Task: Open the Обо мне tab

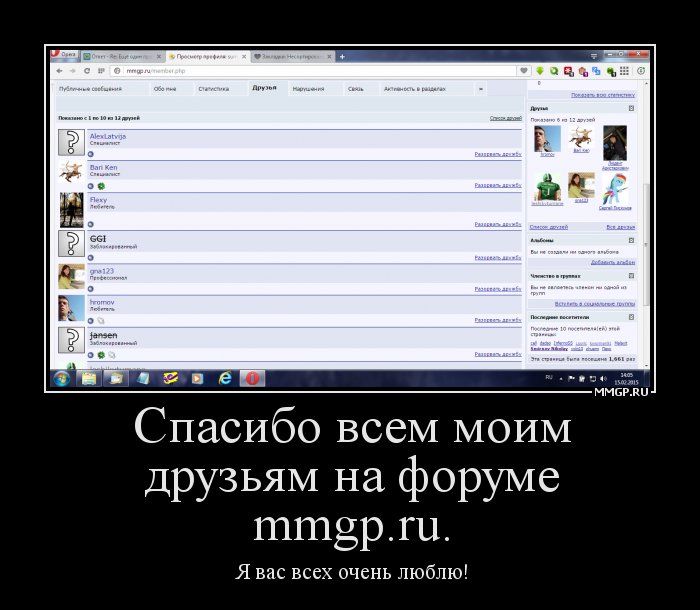Action: (x=165, y=89)
